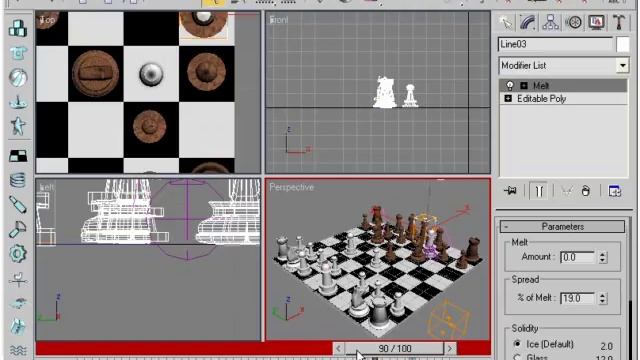Click the time slider showing 90 / 100
This screenshot has width=640, height=360.
[394, 349]
